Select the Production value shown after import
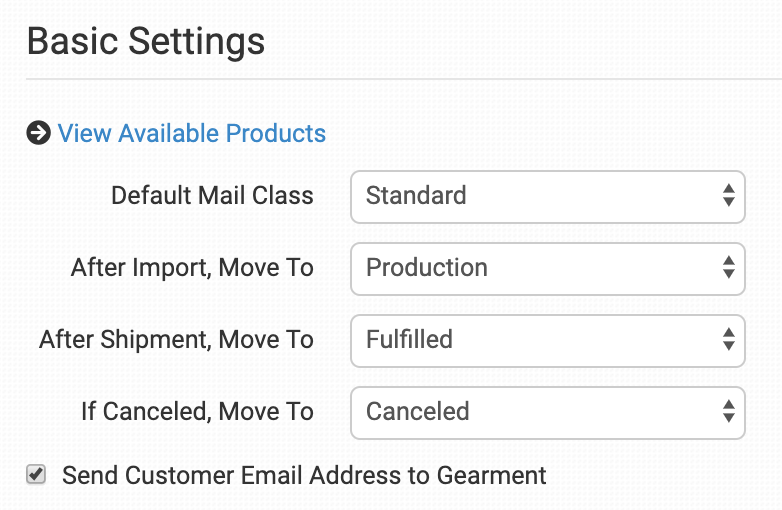Screen dimensions: 782x510 pyautogui.click(x=427, y=267)
